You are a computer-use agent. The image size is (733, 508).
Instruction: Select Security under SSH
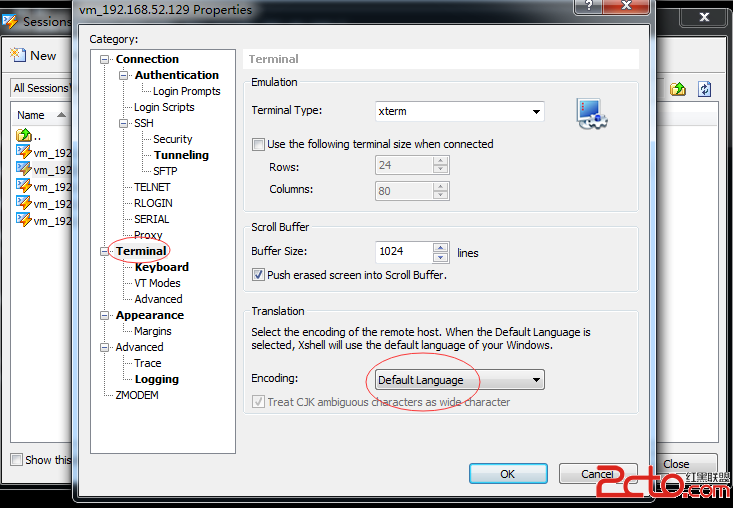(172, 139)
